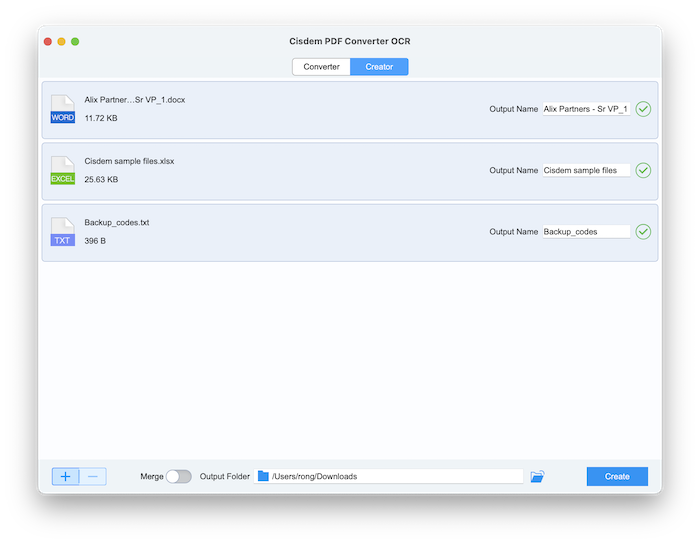Open the browse output folder icon

coord(538,476)
